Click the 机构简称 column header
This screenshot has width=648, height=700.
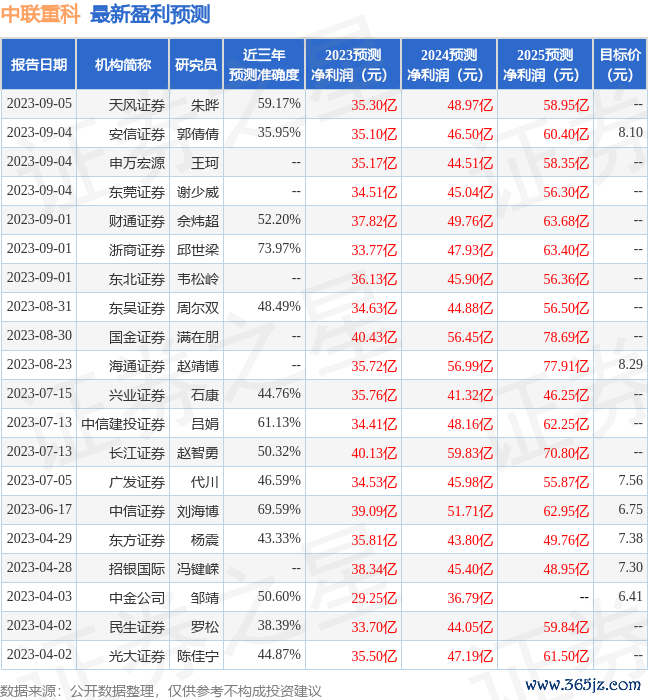[x=123, y=65]
